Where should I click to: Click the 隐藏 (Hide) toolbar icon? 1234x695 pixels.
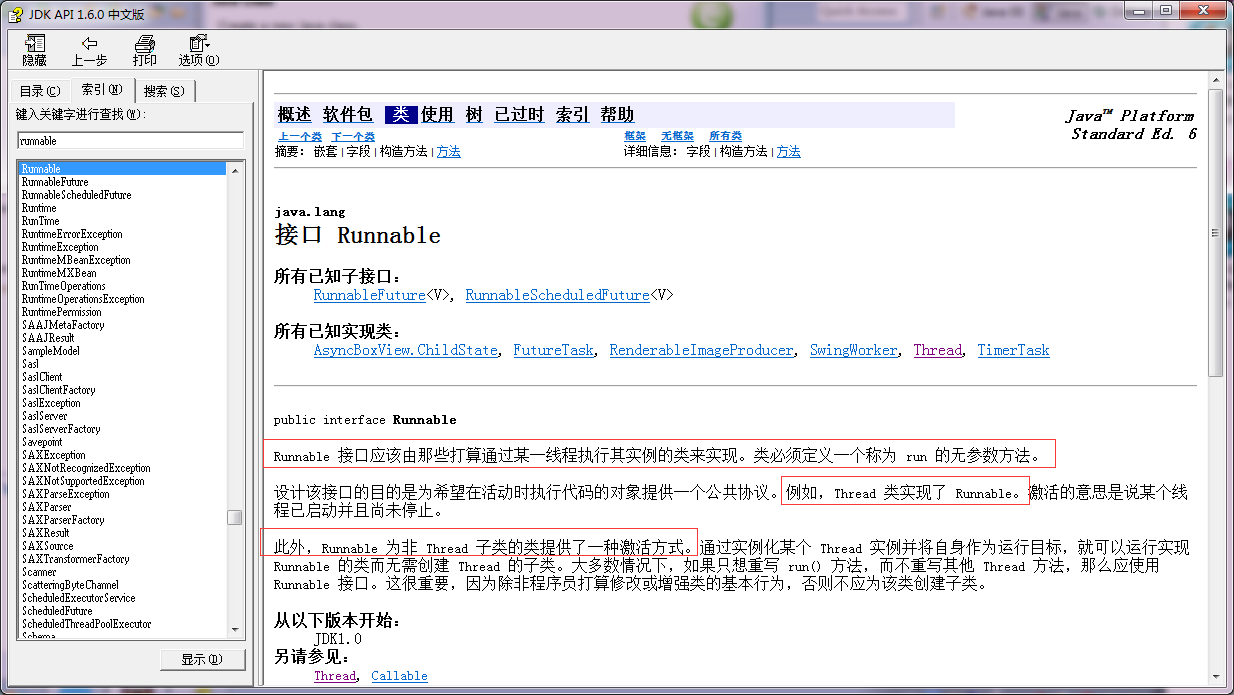click(x=35, y=50)
